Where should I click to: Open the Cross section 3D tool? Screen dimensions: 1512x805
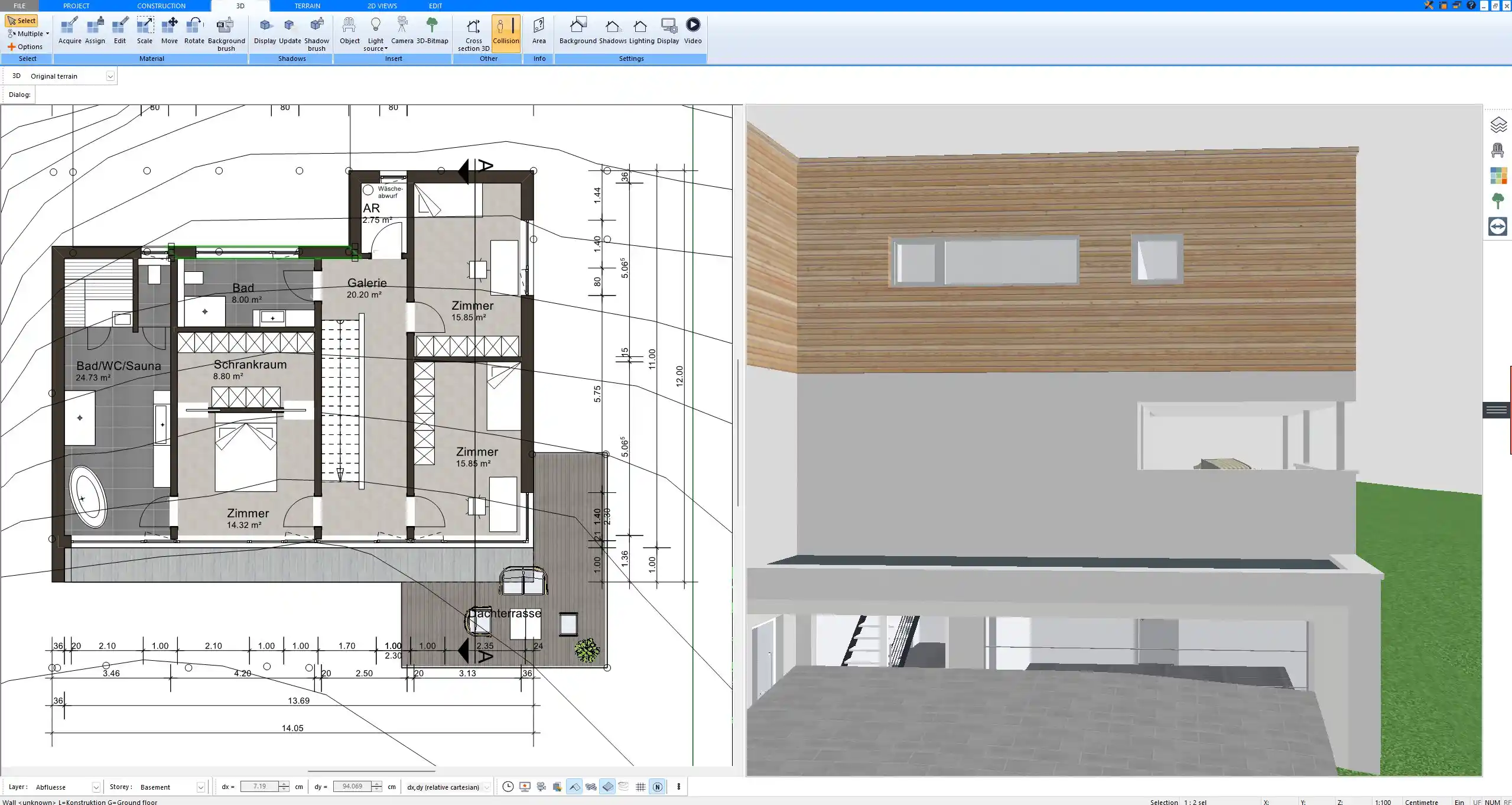point(473,34)
